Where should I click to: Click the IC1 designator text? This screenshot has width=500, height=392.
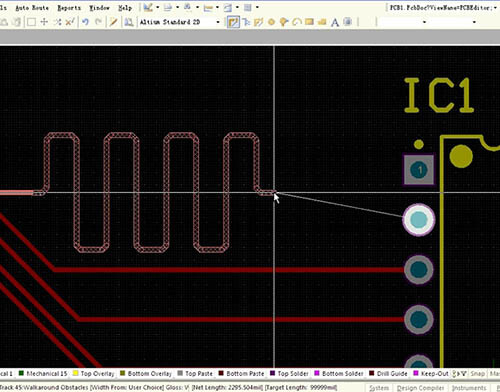(x=439, y=95)
